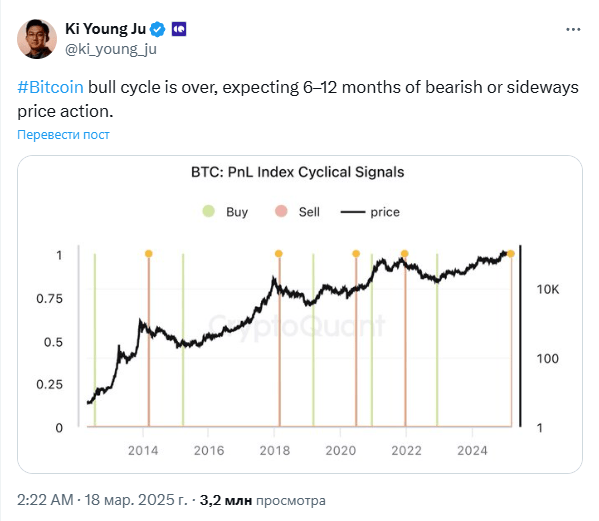This screenshot has width=599, height=521.
Task: Open the BTC PnL Index chart image
Action: (x=300, y=314)
